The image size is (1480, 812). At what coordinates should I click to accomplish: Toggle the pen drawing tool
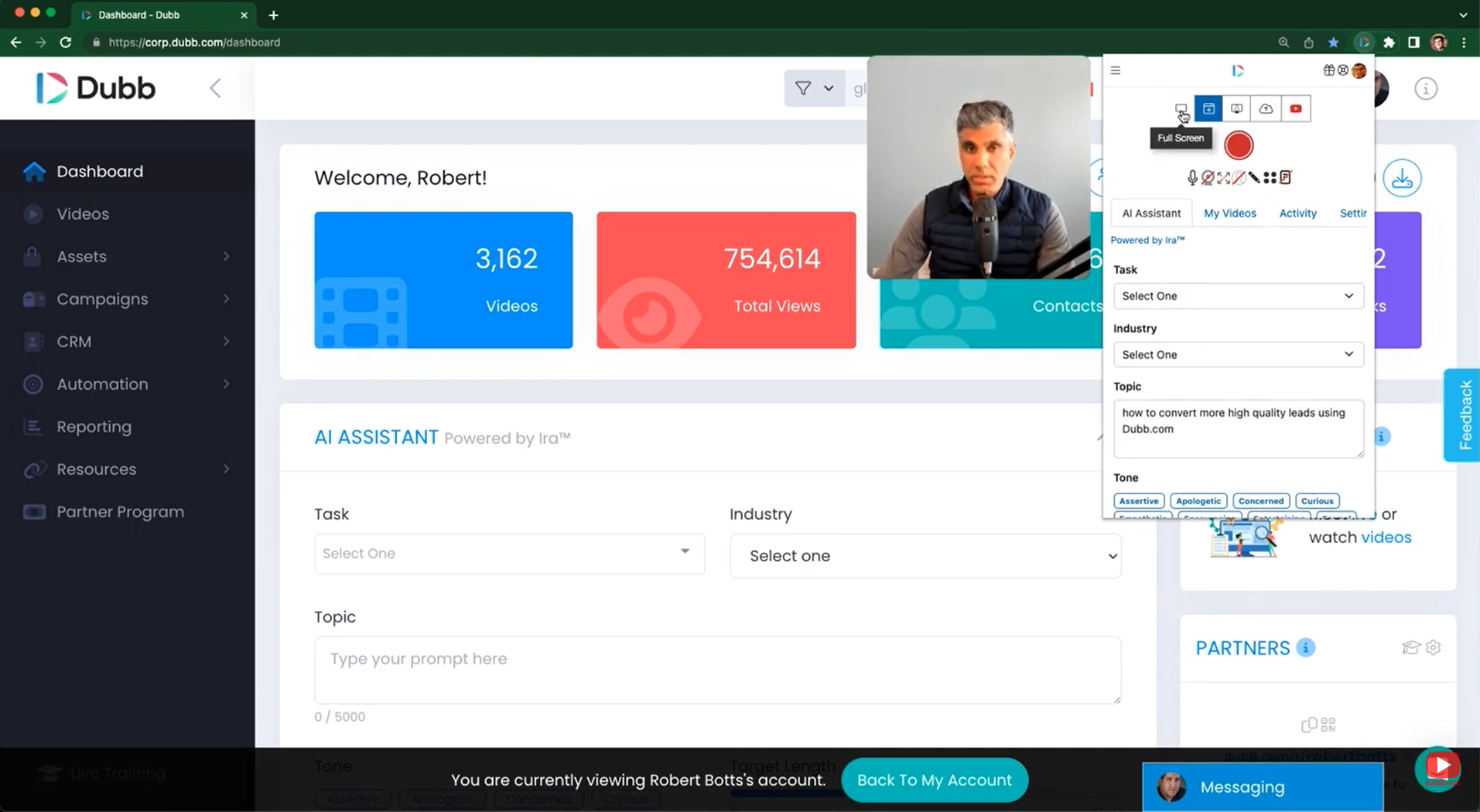point(1254,178)
